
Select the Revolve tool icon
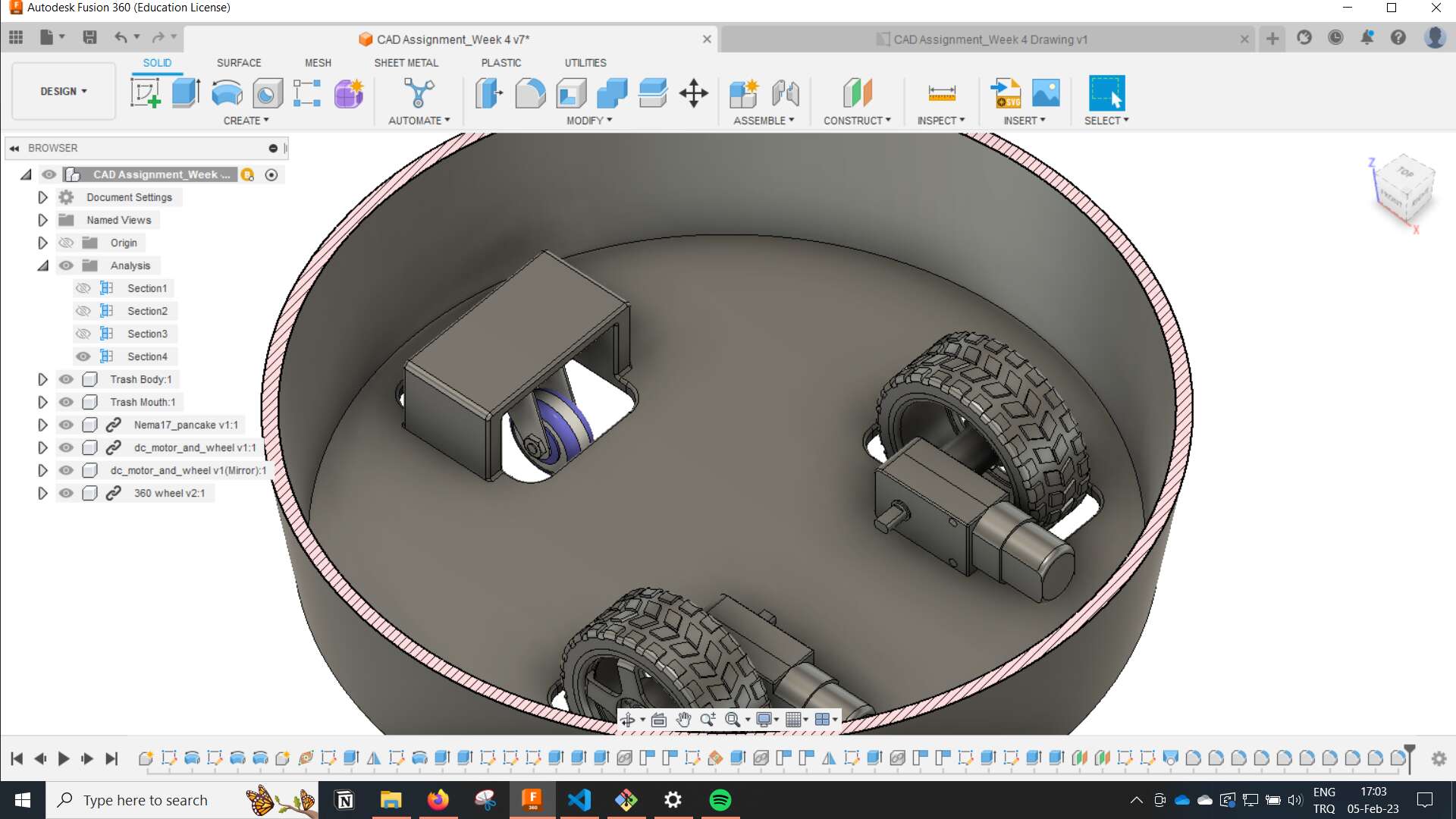(x=227, y=93)
